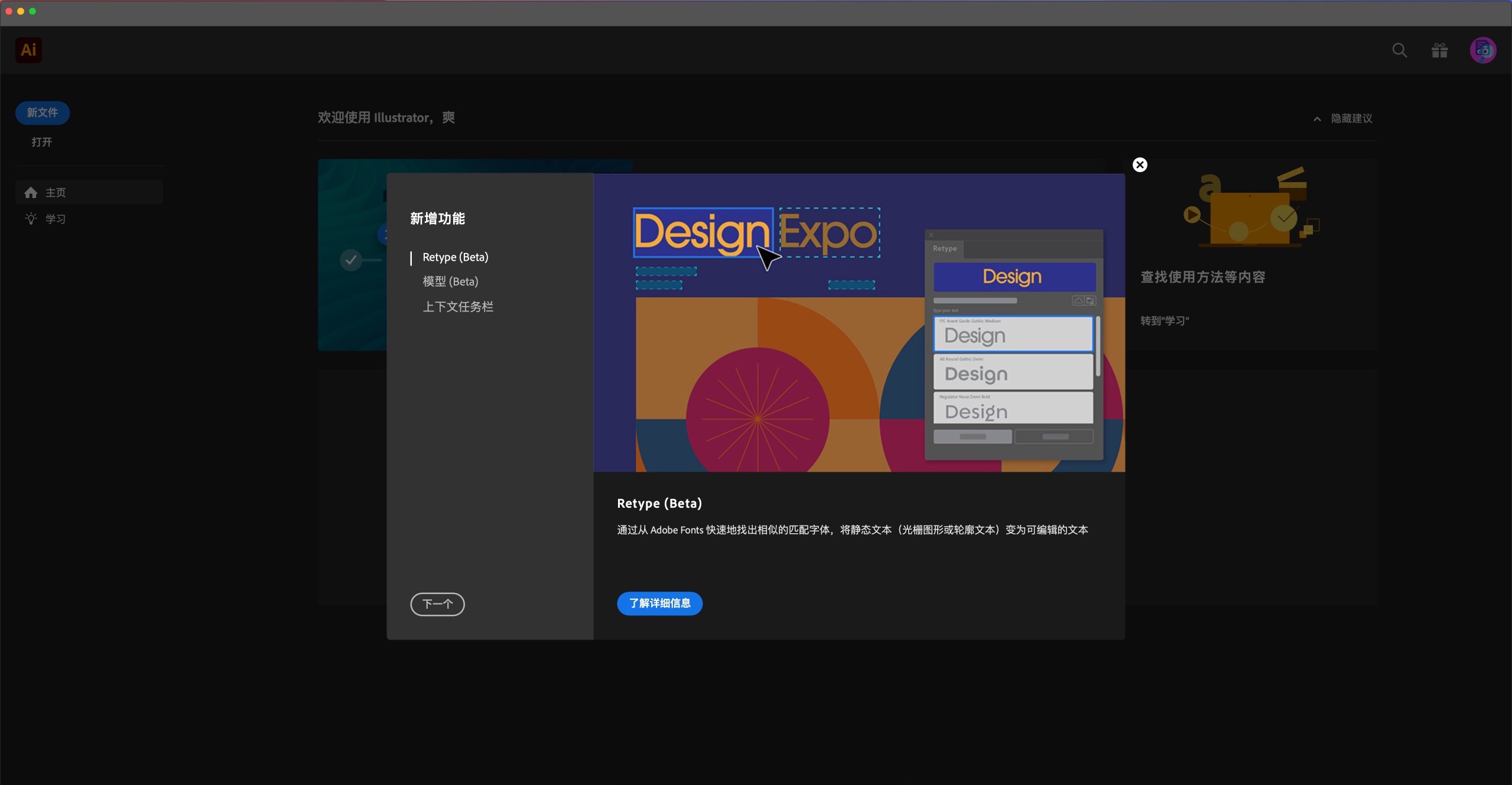Click welcome text 欢迎使用 Illustrator
The height and width of the screenshot is (785, 1512).
point(386,118)
